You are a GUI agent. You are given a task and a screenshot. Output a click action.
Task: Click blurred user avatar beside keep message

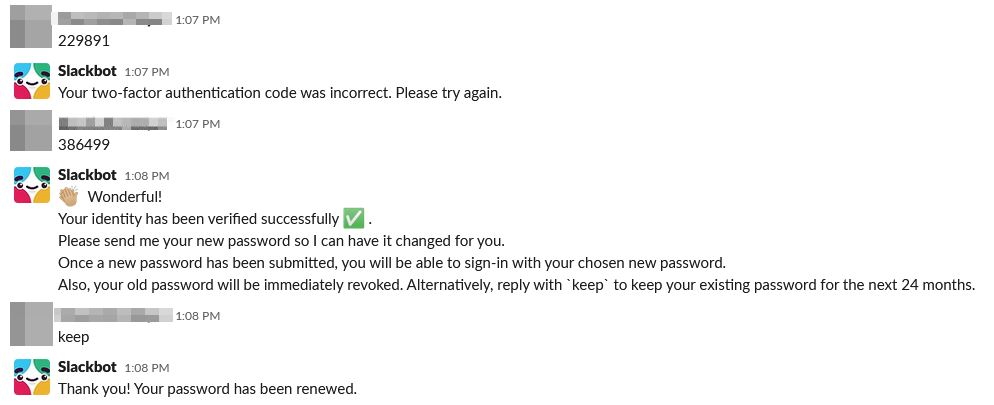point(30,324)
